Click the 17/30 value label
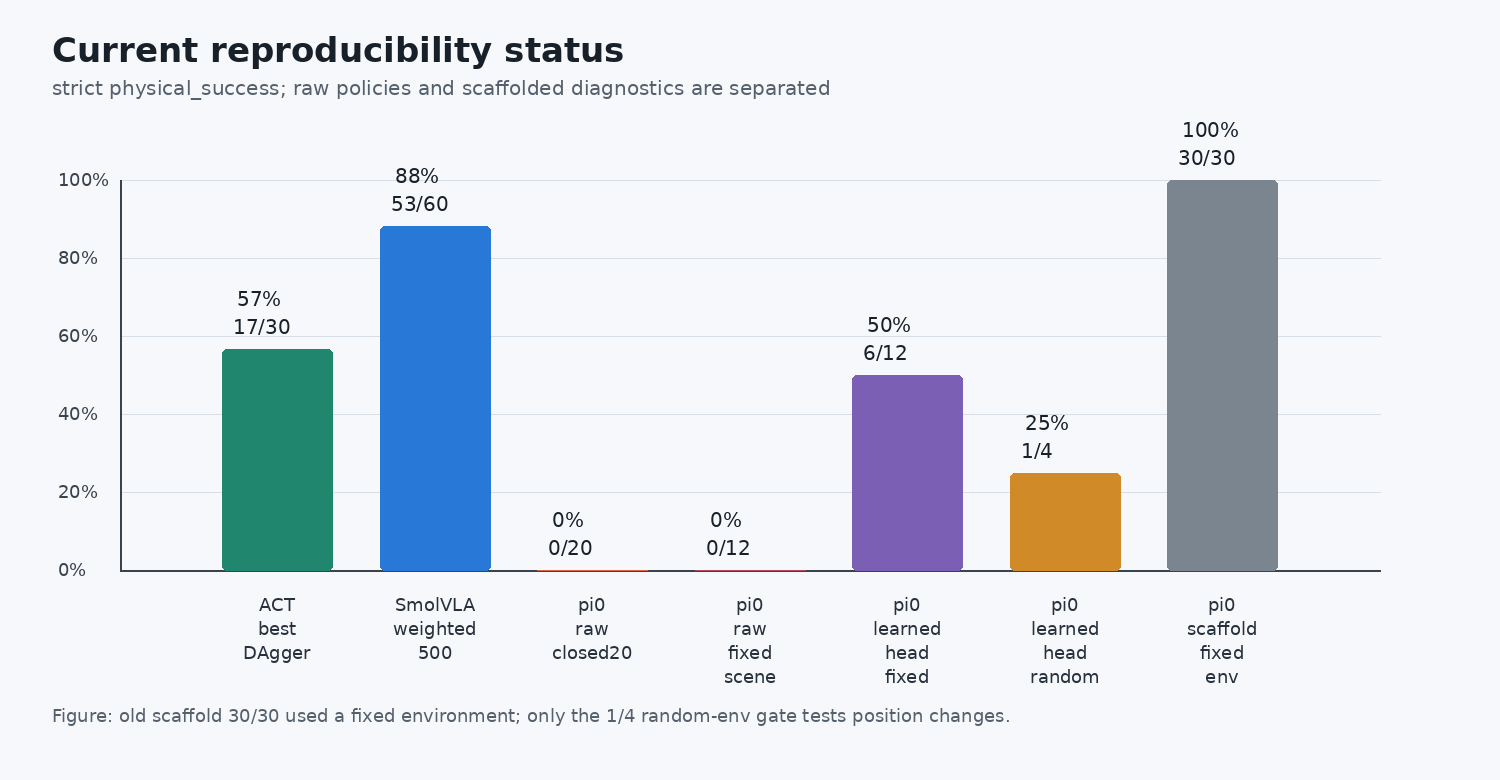Viewport: 1500px width, 780px height. (x=262, y=328)
